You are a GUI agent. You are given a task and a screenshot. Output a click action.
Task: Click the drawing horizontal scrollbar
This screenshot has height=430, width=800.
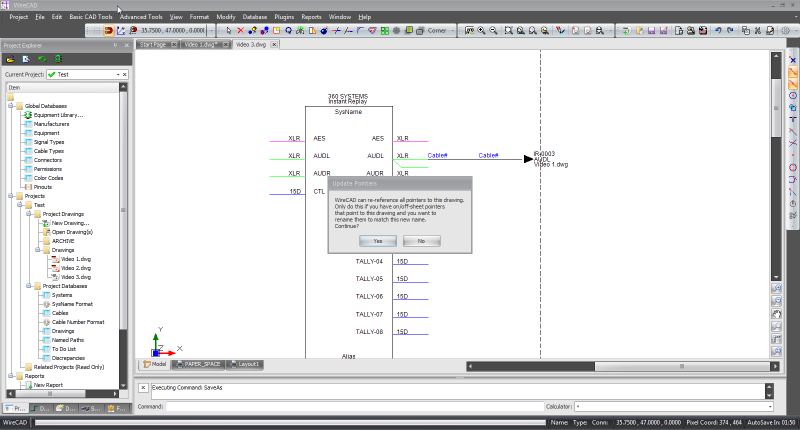click(x=623, y=366)
